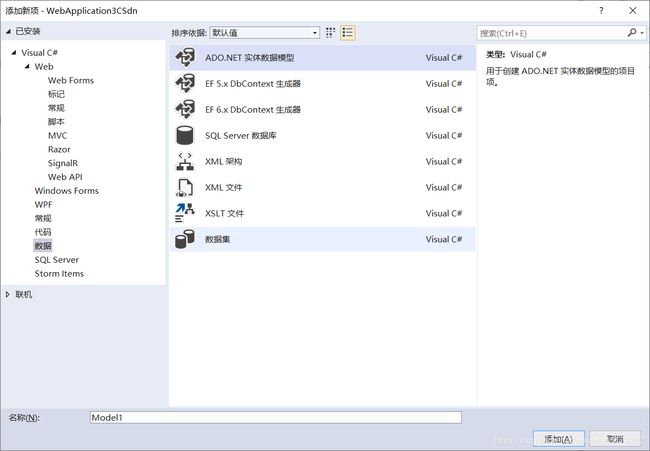
Task: Select Razor in the tree
Action: 59,149
